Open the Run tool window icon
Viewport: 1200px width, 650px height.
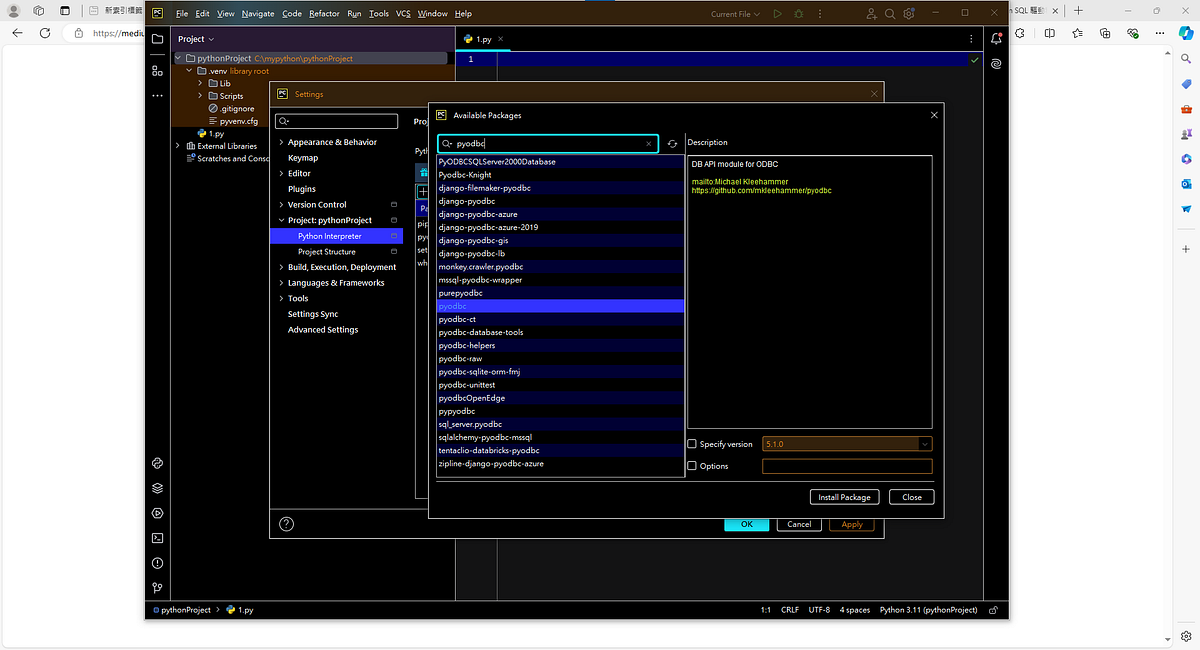pyautogui.click(x=157, y=513)
